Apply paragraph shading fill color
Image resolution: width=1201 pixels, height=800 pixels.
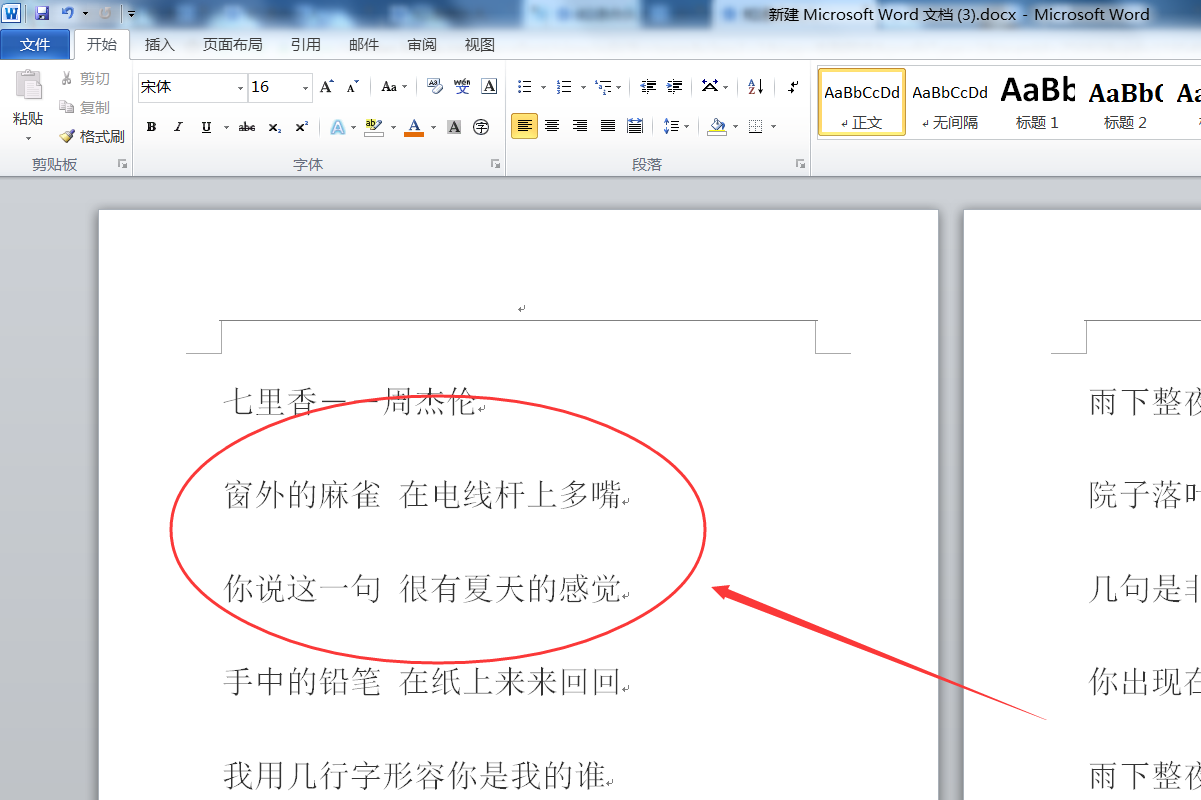[717, 126]
